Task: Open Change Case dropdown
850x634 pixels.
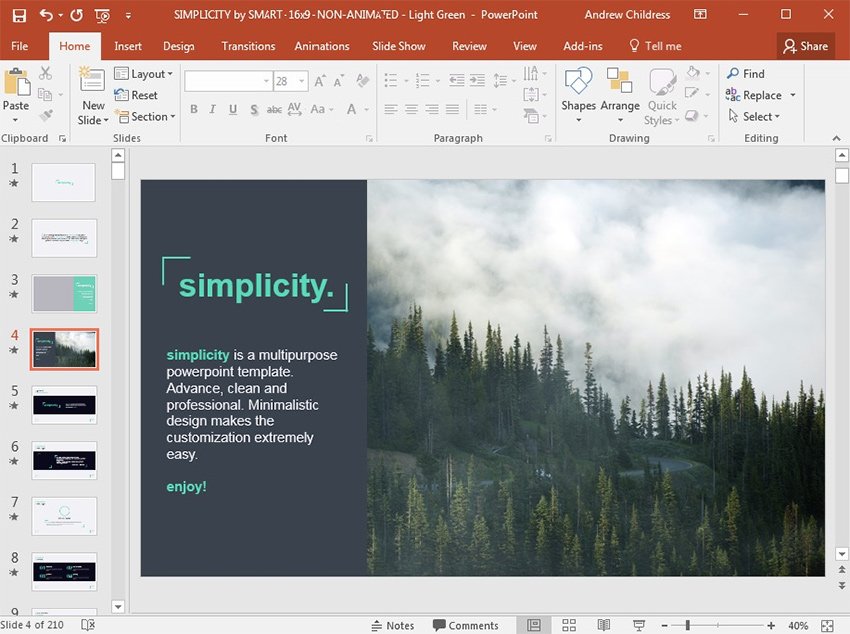Action: point(322,109)
